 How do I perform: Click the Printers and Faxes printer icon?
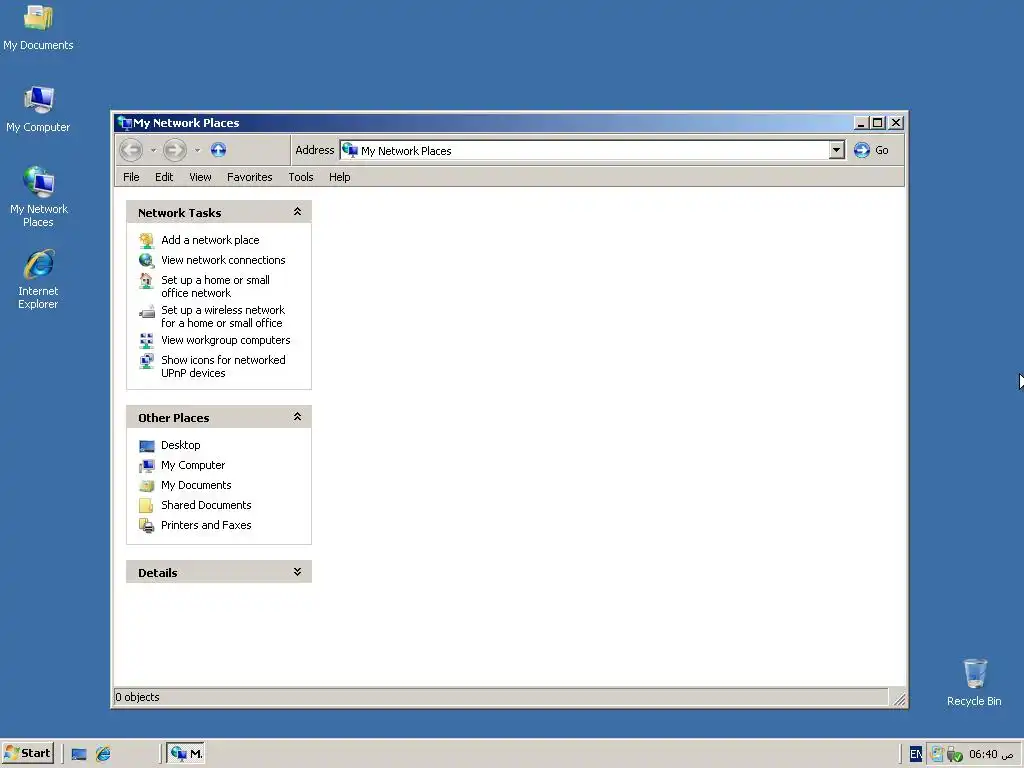(x=146, y=526)
